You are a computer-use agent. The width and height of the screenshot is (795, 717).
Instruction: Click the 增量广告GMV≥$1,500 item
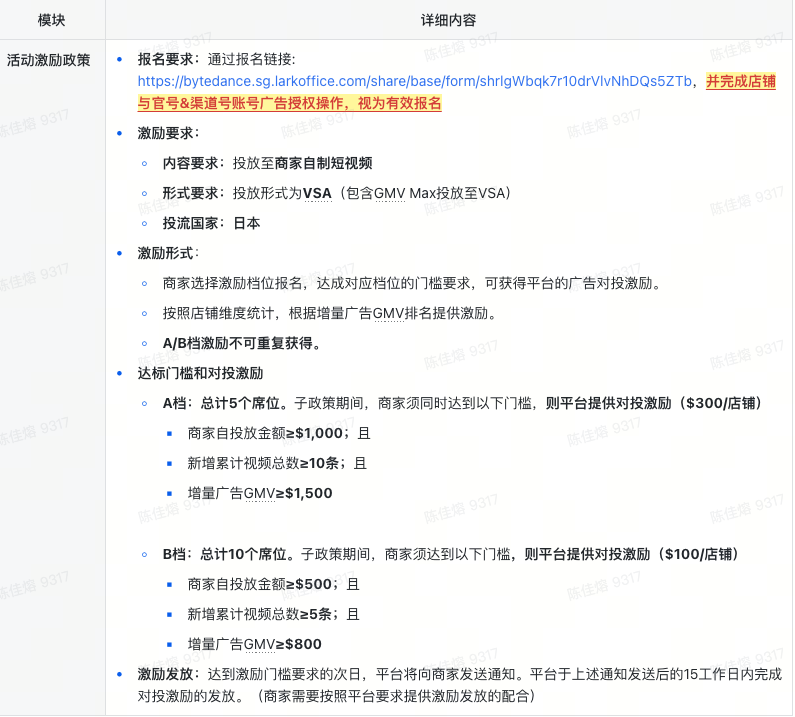(260, 493)
